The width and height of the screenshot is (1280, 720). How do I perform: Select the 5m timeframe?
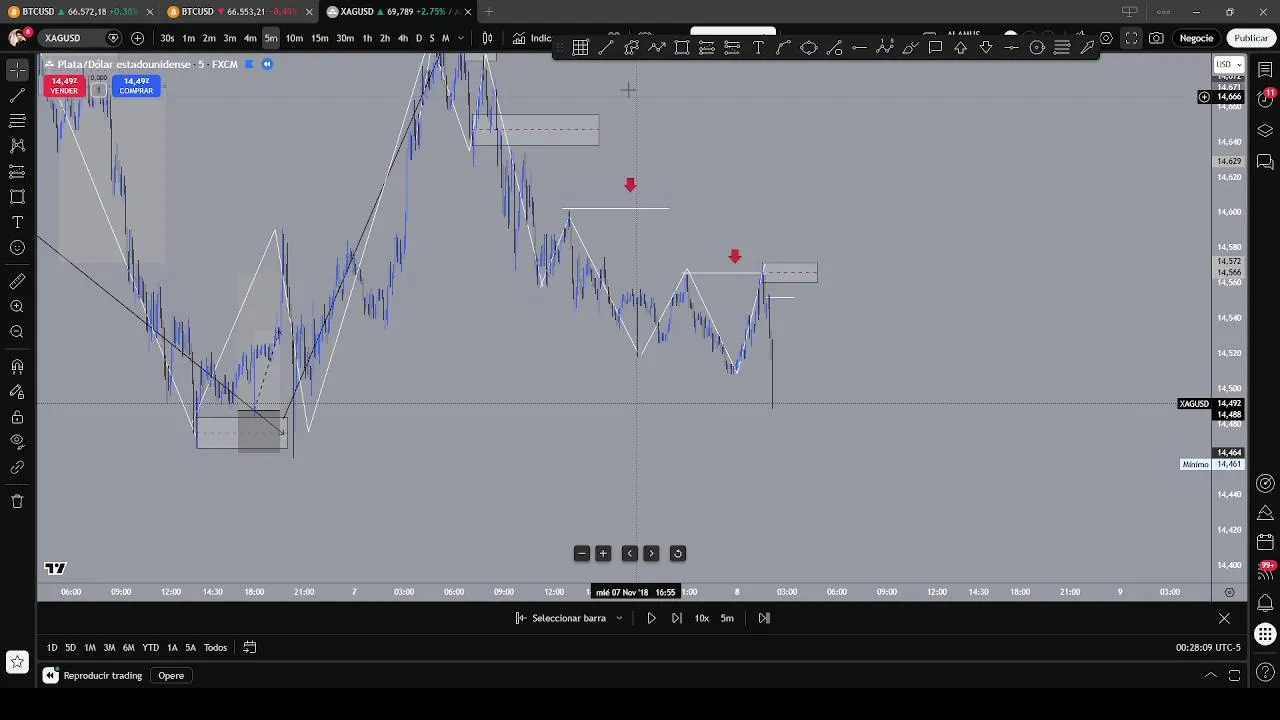point(271,38)
